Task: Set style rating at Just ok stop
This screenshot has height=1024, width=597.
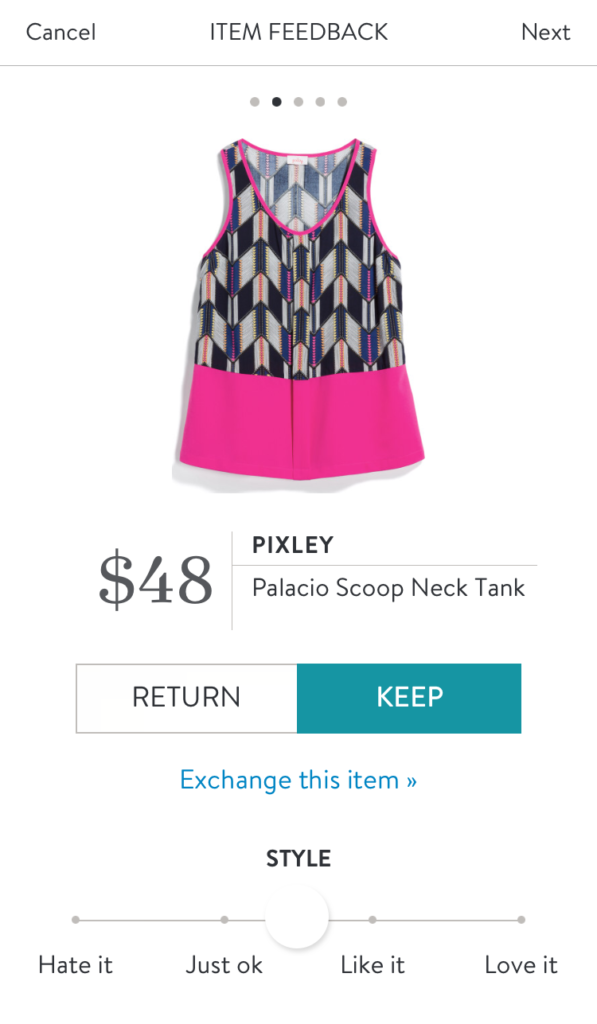Action: [225, 920]
